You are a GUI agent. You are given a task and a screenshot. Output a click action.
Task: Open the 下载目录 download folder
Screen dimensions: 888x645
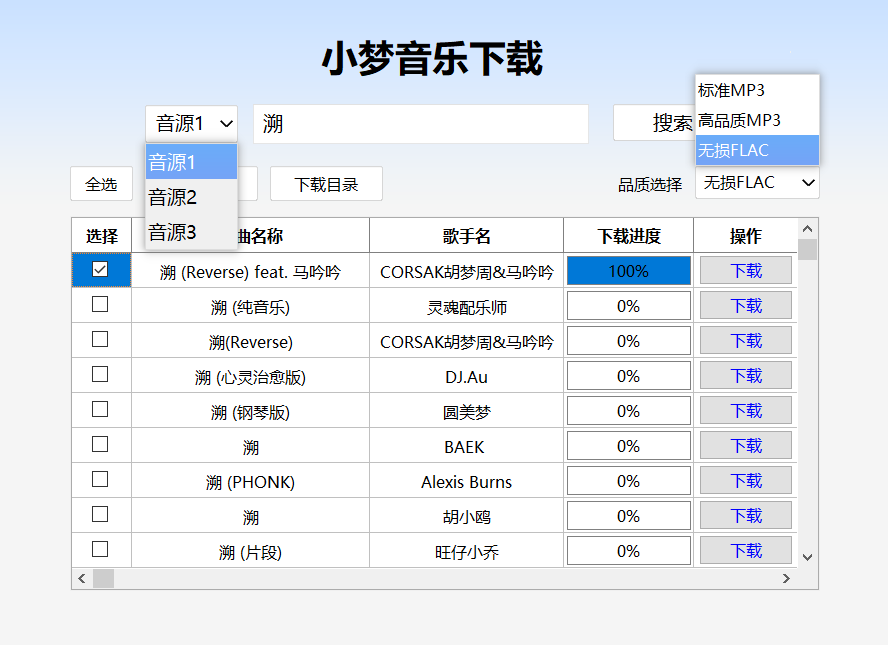click(x=326, y=184)
